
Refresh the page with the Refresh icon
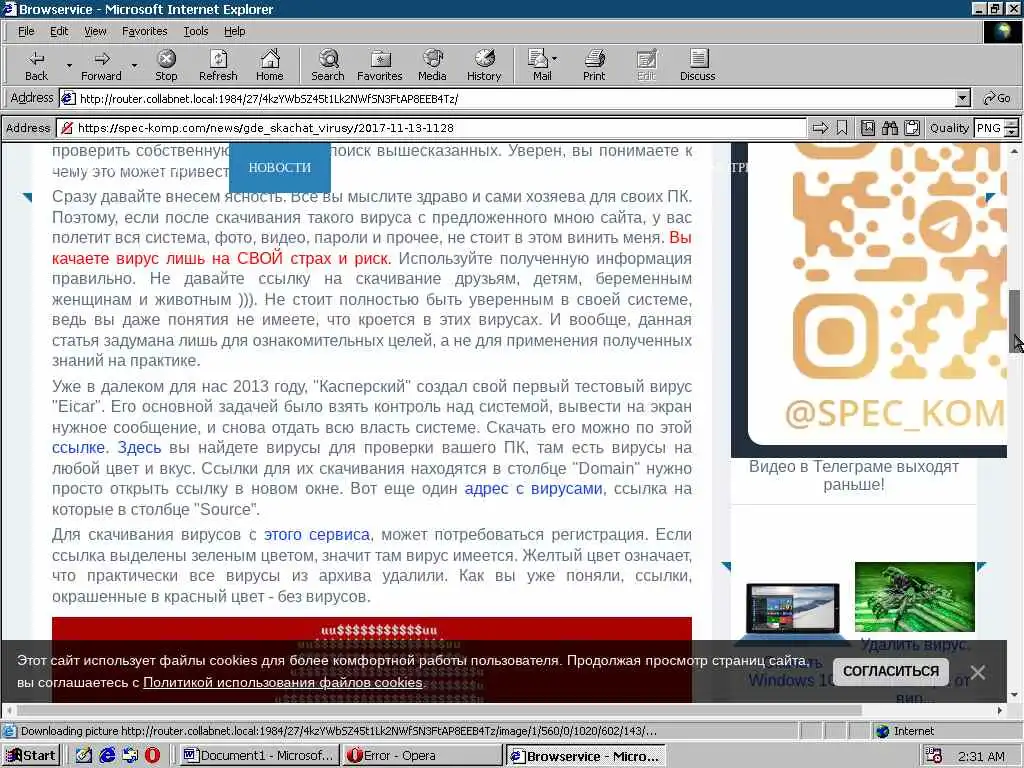tap(218, 65)
